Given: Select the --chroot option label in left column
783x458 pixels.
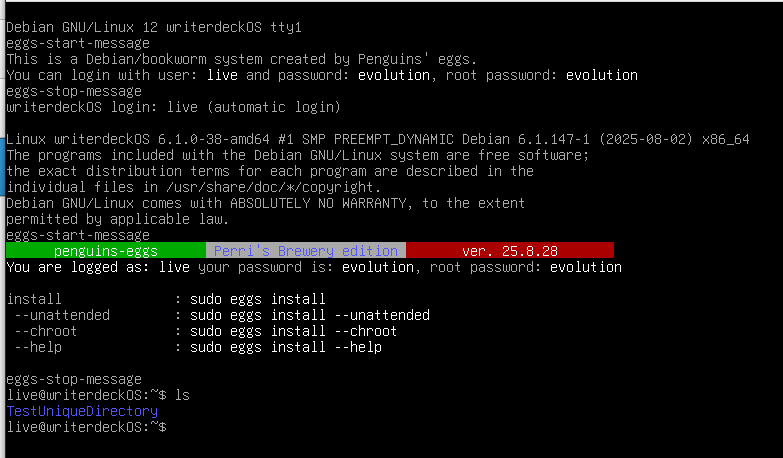Looking at the screenshot, I should 46,331.
